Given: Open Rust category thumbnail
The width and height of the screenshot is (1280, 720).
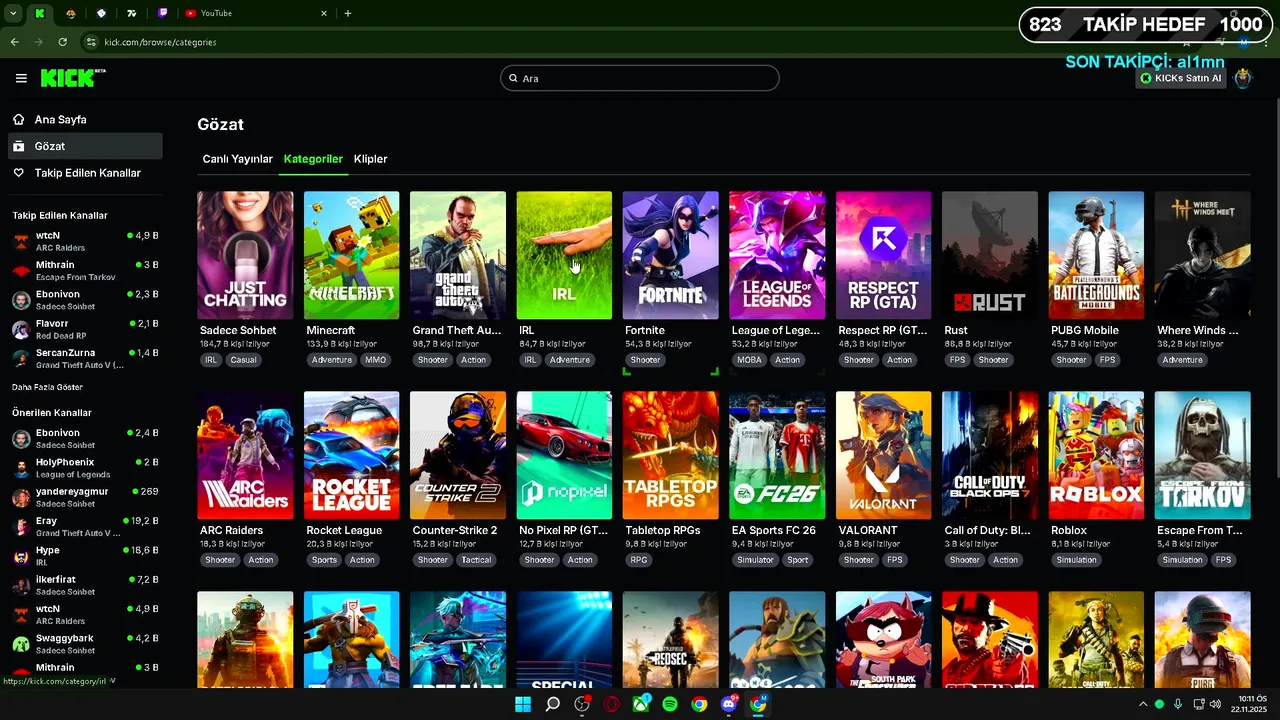Looking at the screenshot, I should (x=990, y=255).
